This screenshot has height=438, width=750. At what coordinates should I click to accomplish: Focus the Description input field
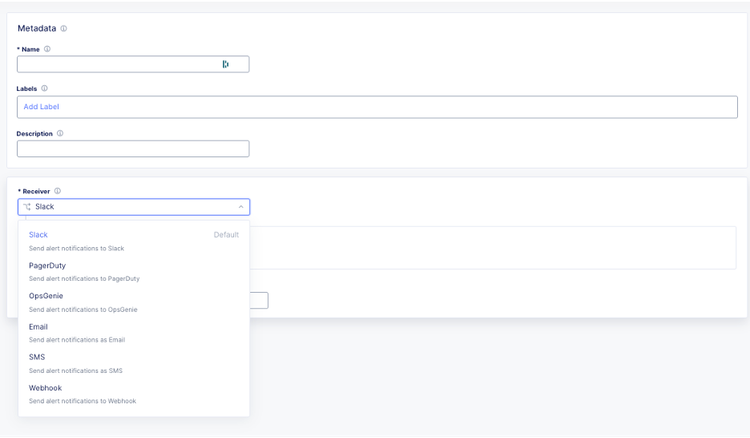coord(133,149)
